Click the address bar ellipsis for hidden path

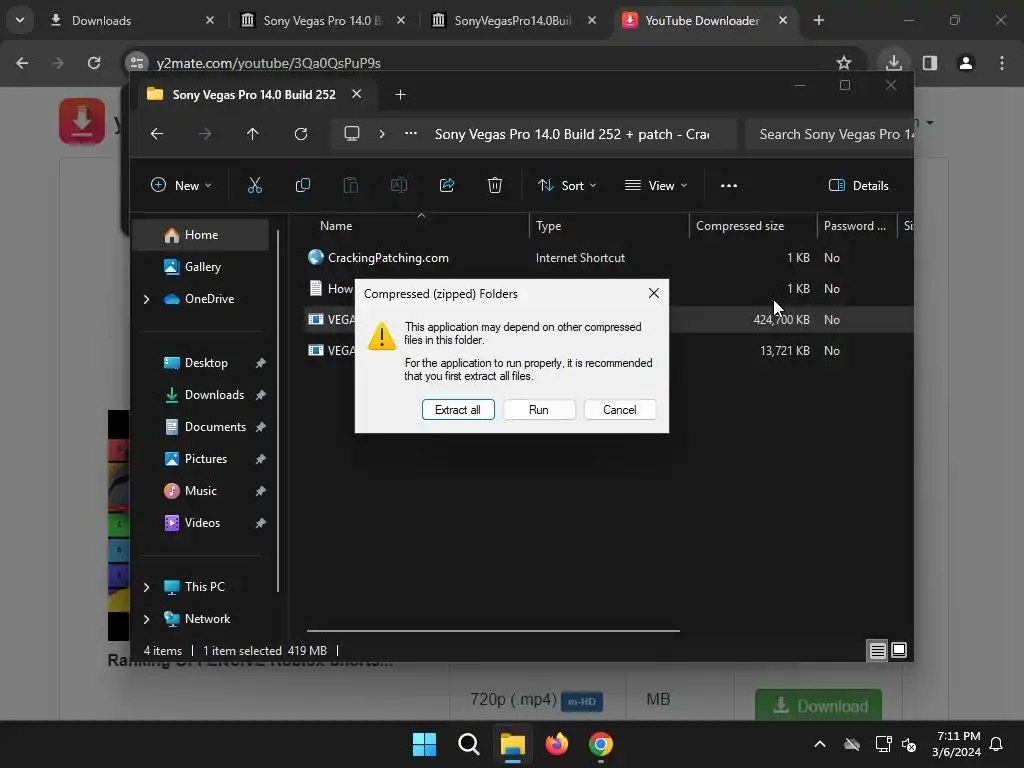(411, 134)
